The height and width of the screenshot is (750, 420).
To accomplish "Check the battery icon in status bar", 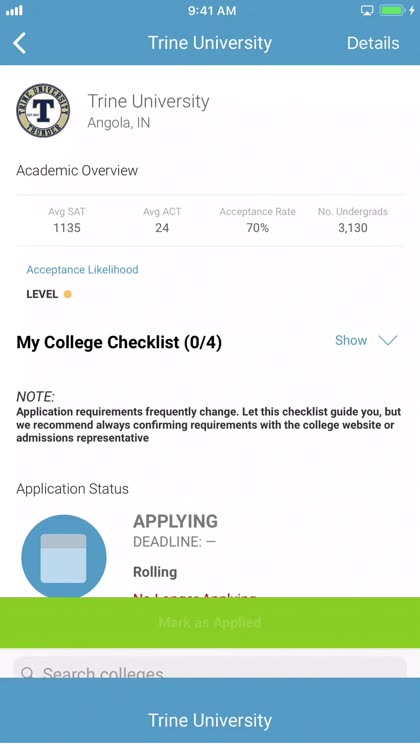I will point(392,11).
